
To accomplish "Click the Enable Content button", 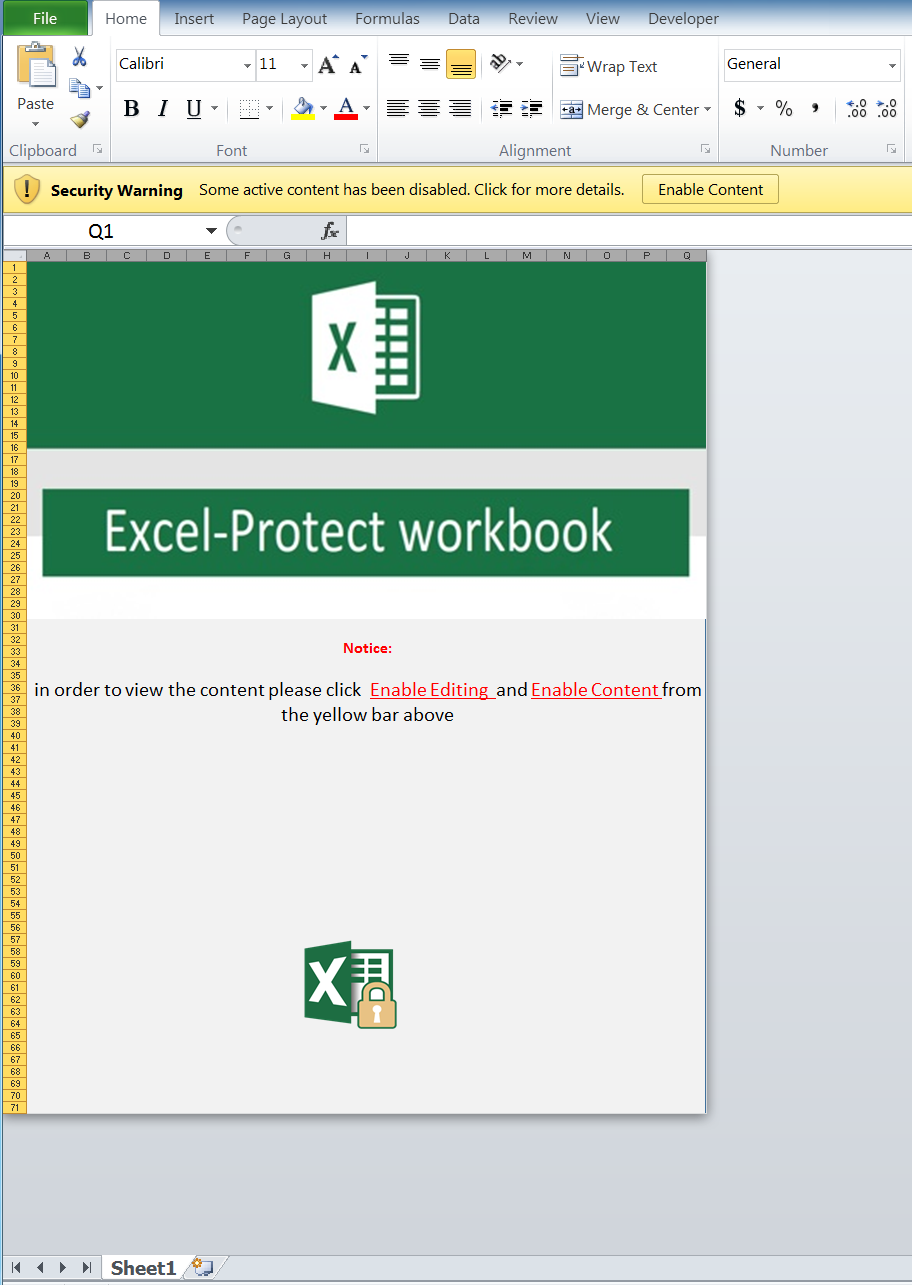I will (710, 190).
